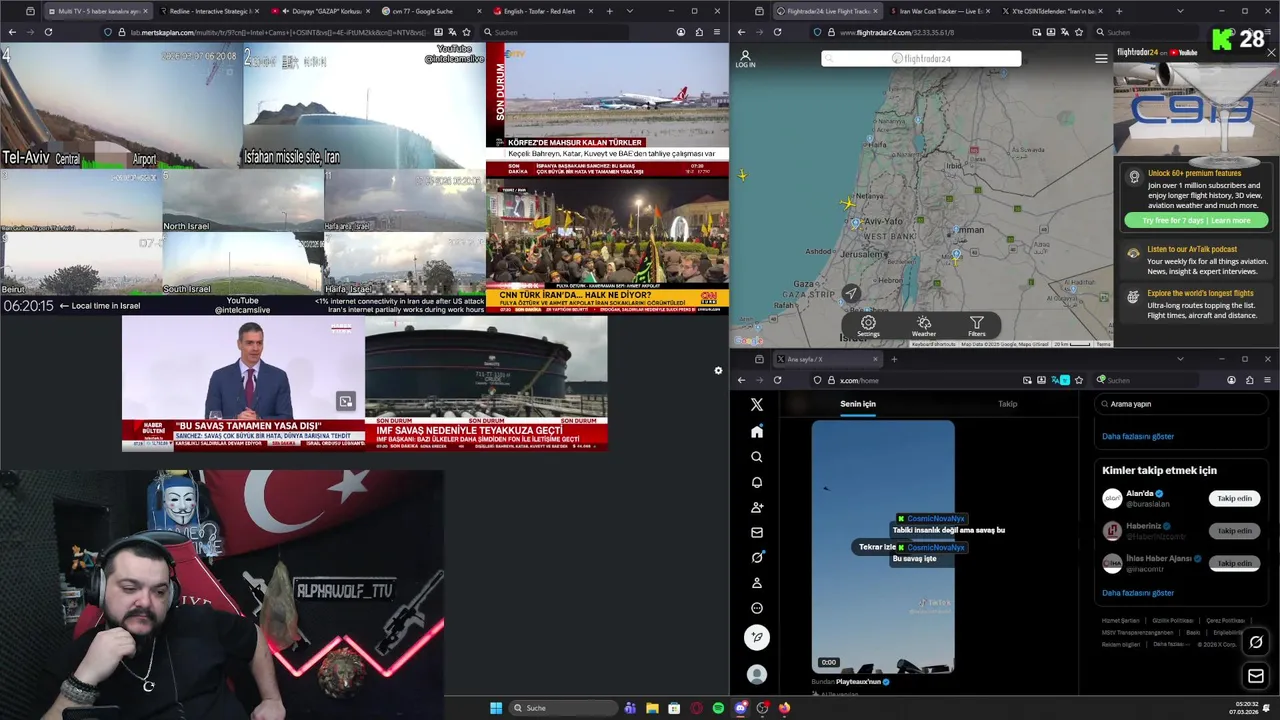This screenshot has width=1280, height=720.
Task: Click Flightradar24 locate-me arrow icon
Action: [851, 293]
